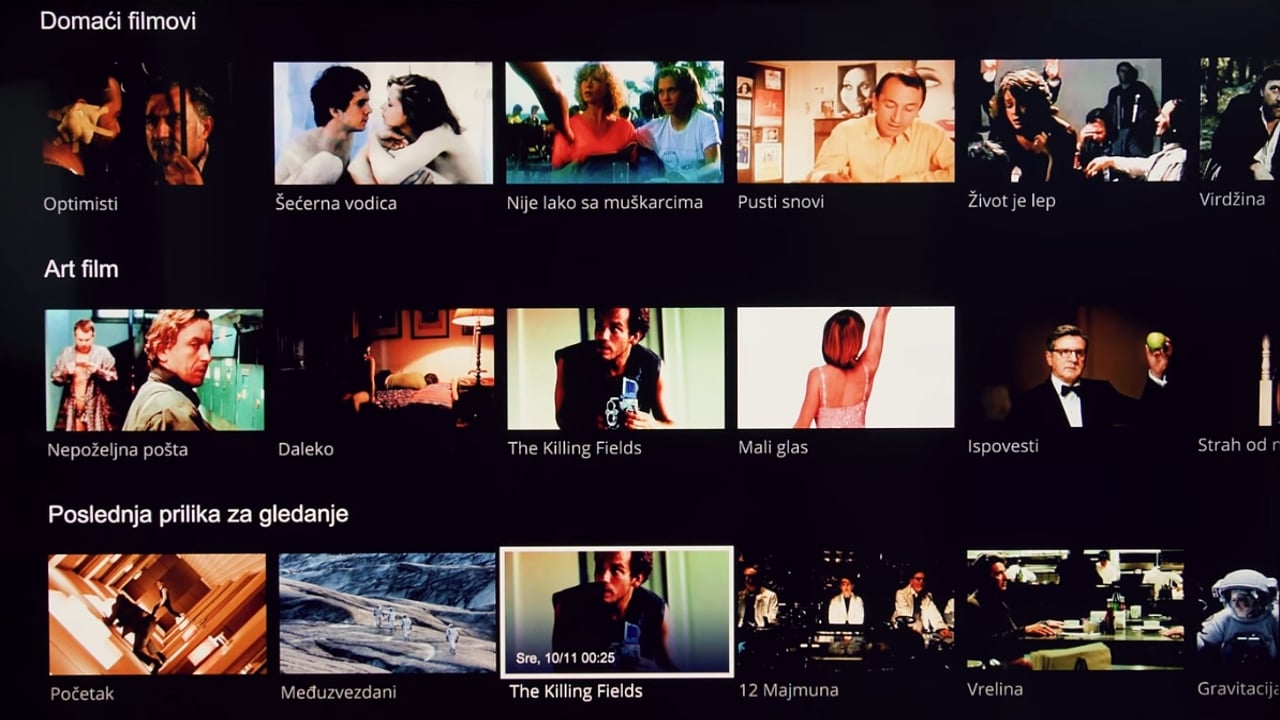The width and height of the screenshot is (1280, 720).
Task: Open the Međuzvezdani thumbnail
Action: pyautogui.click(x=388, y=613)
